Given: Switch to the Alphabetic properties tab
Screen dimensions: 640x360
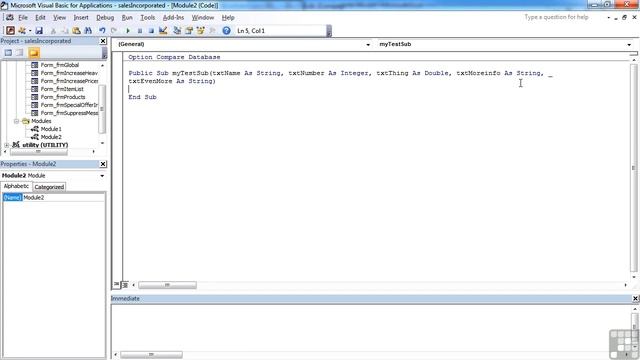Looking at the screenshot, I should 16,186.
